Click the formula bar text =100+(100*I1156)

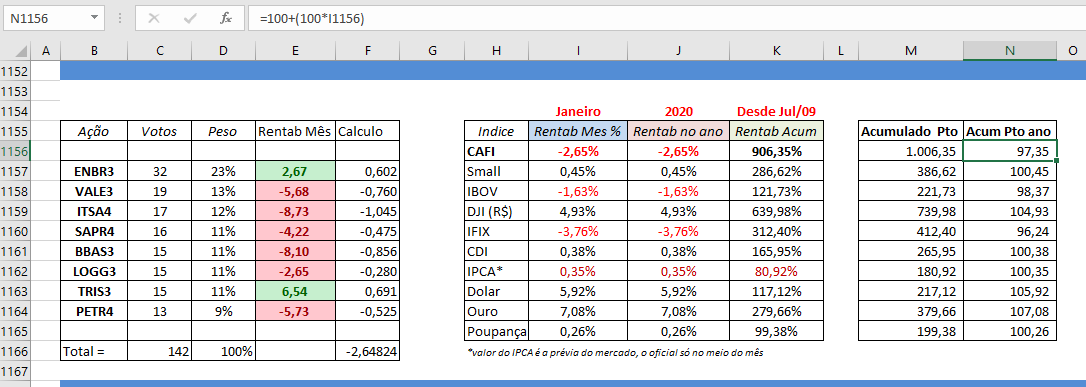[x=312, y=19]
